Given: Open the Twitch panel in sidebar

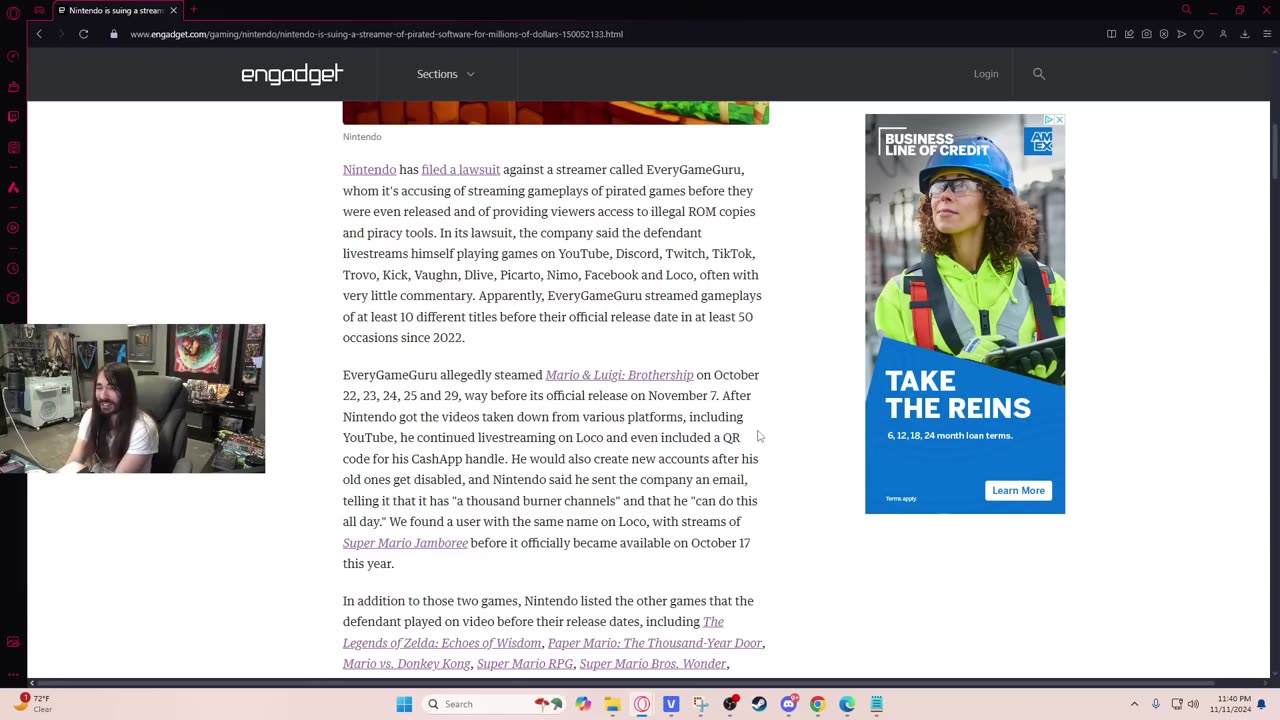Looking at the screenshot, I should [x=13, y=117].
